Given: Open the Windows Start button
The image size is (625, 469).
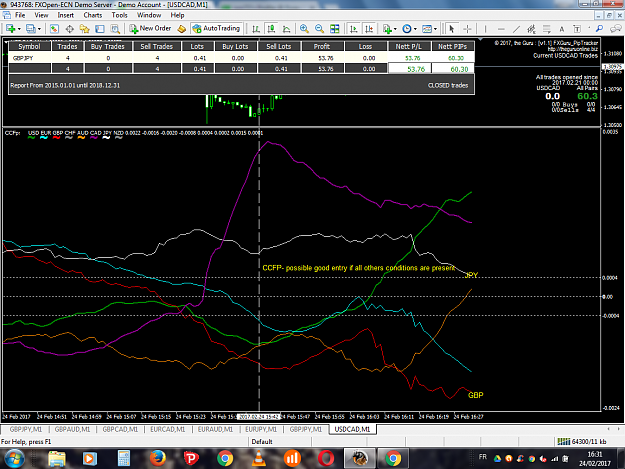Looking at the screenshot, I should [14, 459].
